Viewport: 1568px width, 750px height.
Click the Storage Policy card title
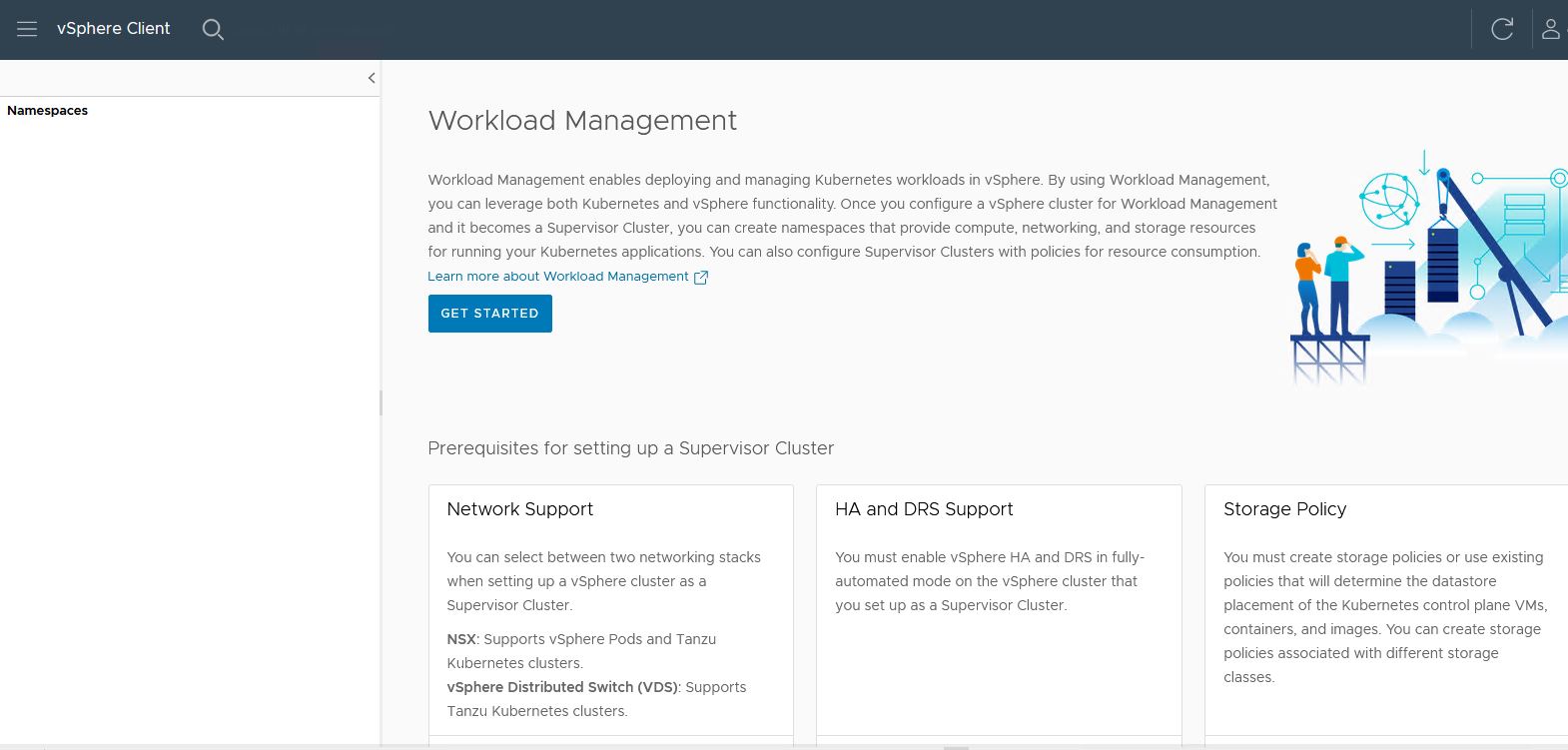[x=1284, y=509]
